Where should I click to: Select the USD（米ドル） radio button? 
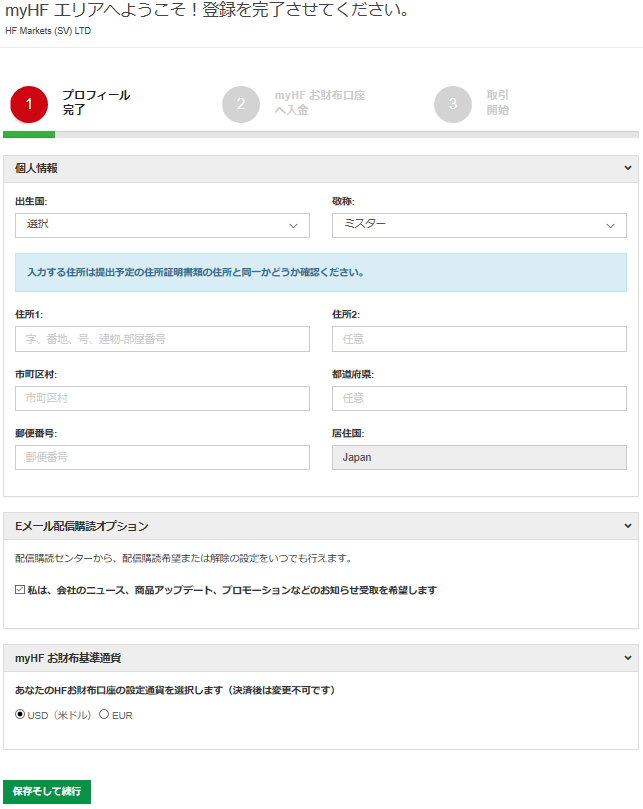[21, 715]
